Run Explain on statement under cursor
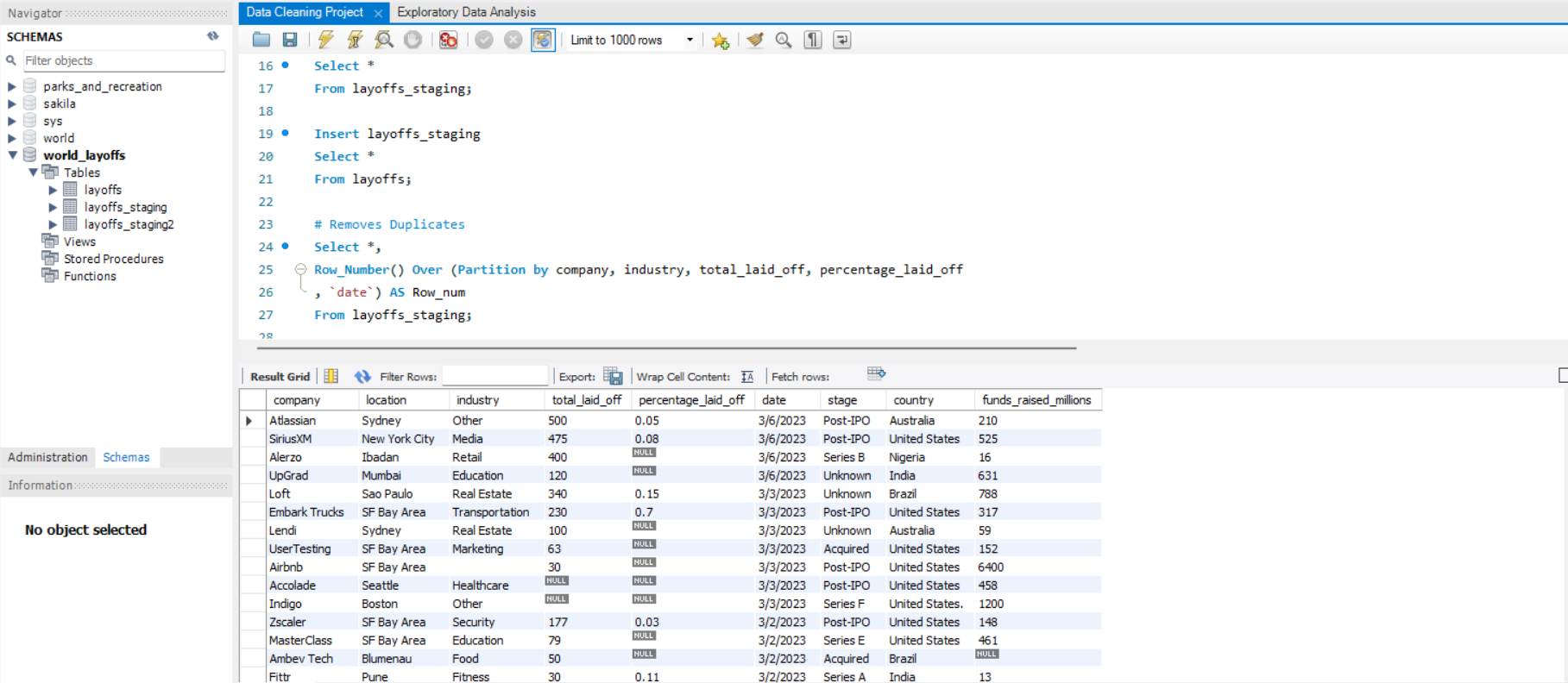This screenshot has height=683, width=1568. pyautogui.click(x=384, y=40)
